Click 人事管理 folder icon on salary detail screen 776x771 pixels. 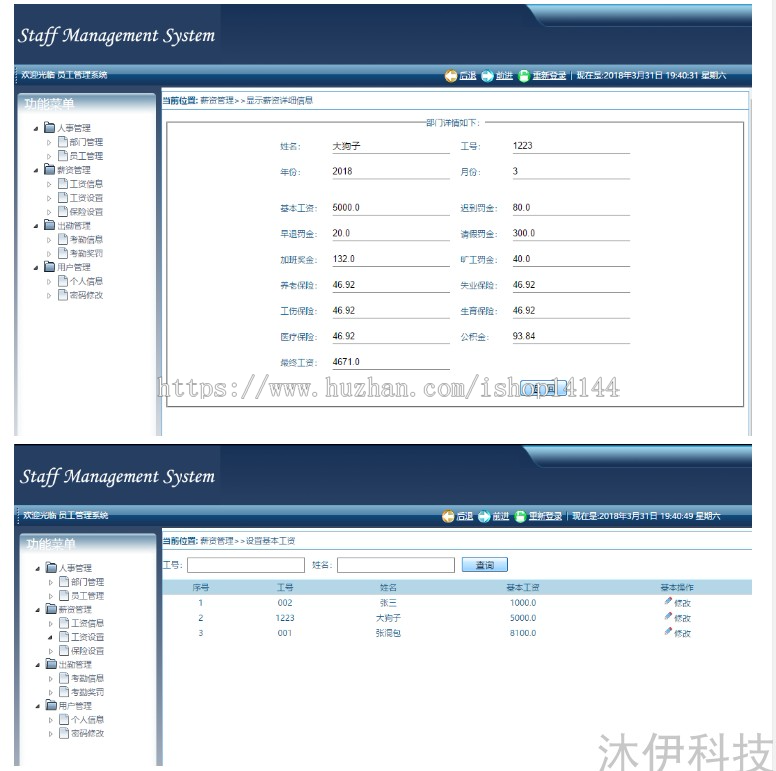pyautogui.click(x=49, y=128)
